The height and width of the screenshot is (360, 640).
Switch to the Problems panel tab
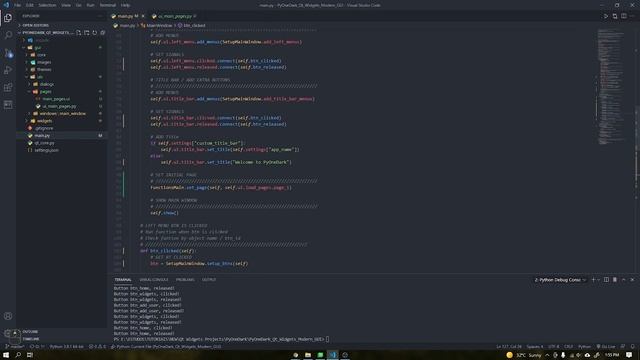[x=185, y=280]
